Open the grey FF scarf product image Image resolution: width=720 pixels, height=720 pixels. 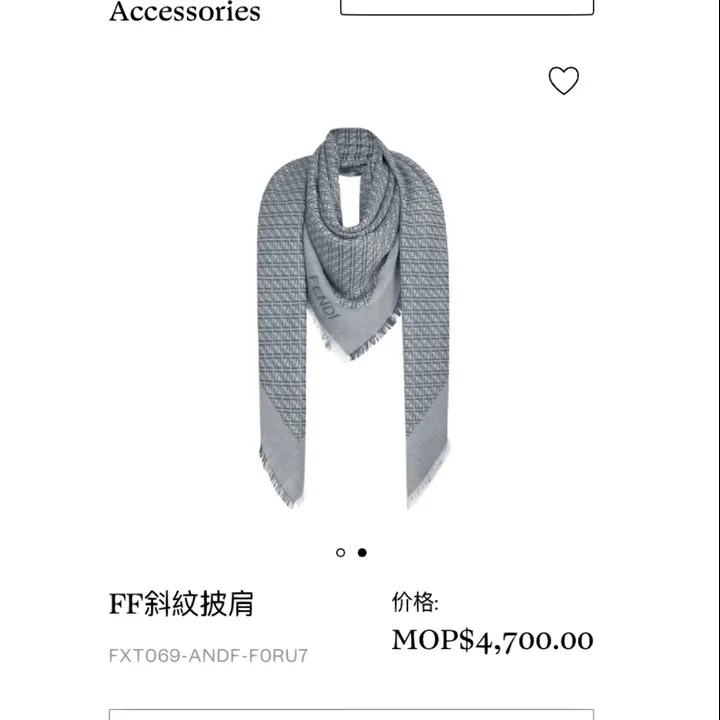tap(353, 318)
